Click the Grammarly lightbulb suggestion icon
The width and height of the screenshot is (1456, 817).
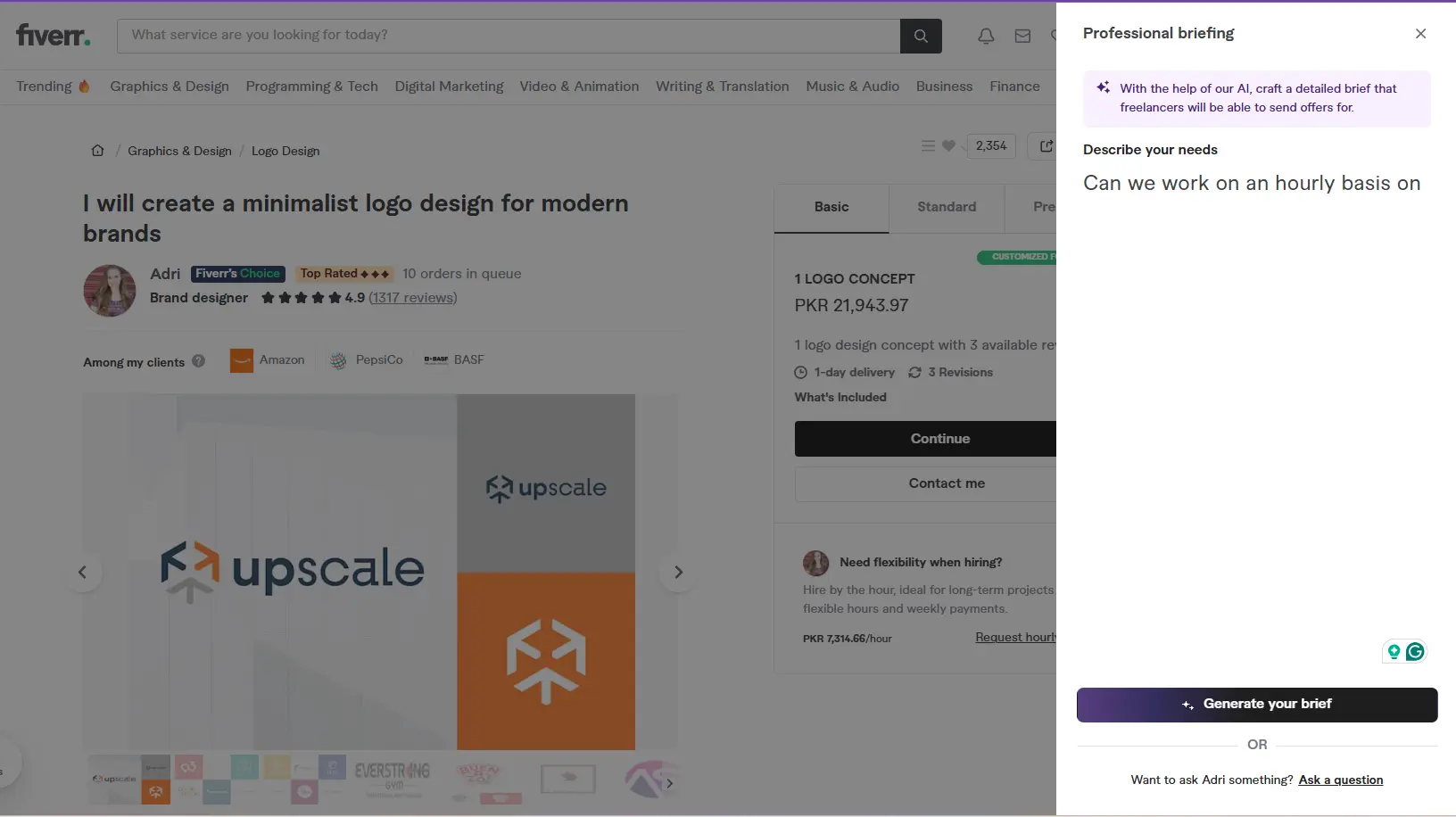(1394, 652)
